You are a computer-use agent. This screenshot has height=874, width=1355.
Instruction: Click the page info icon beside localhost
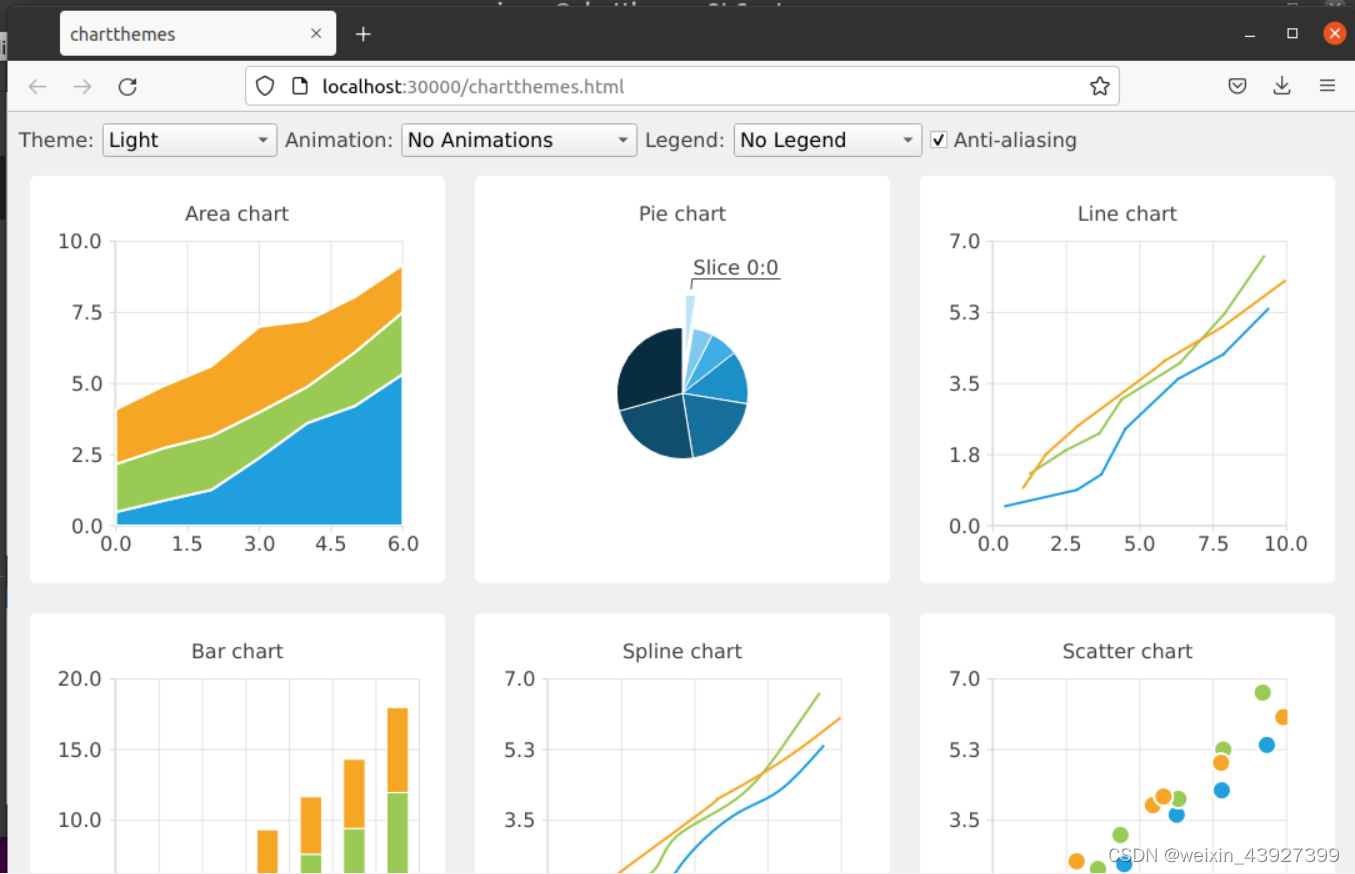click(x=300, y=86)
